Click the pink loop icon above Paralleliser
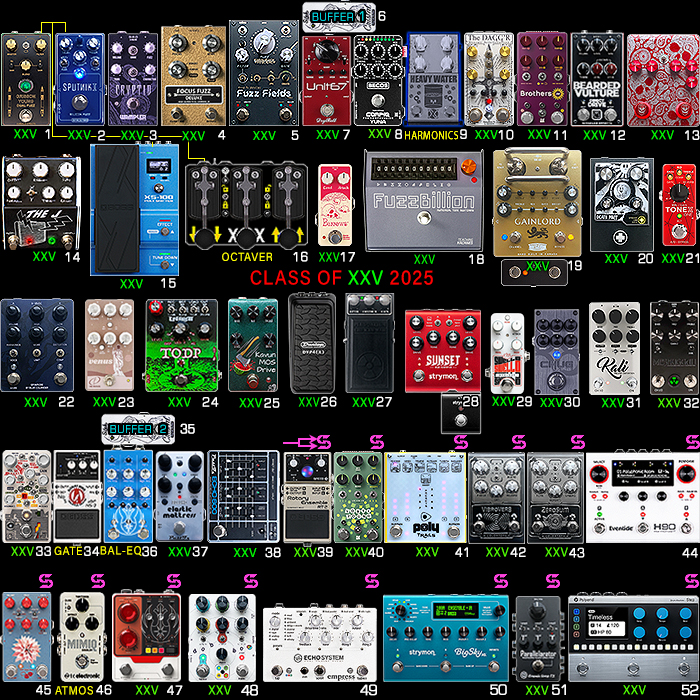Screen dimensions: 700x700 (553, 581)
